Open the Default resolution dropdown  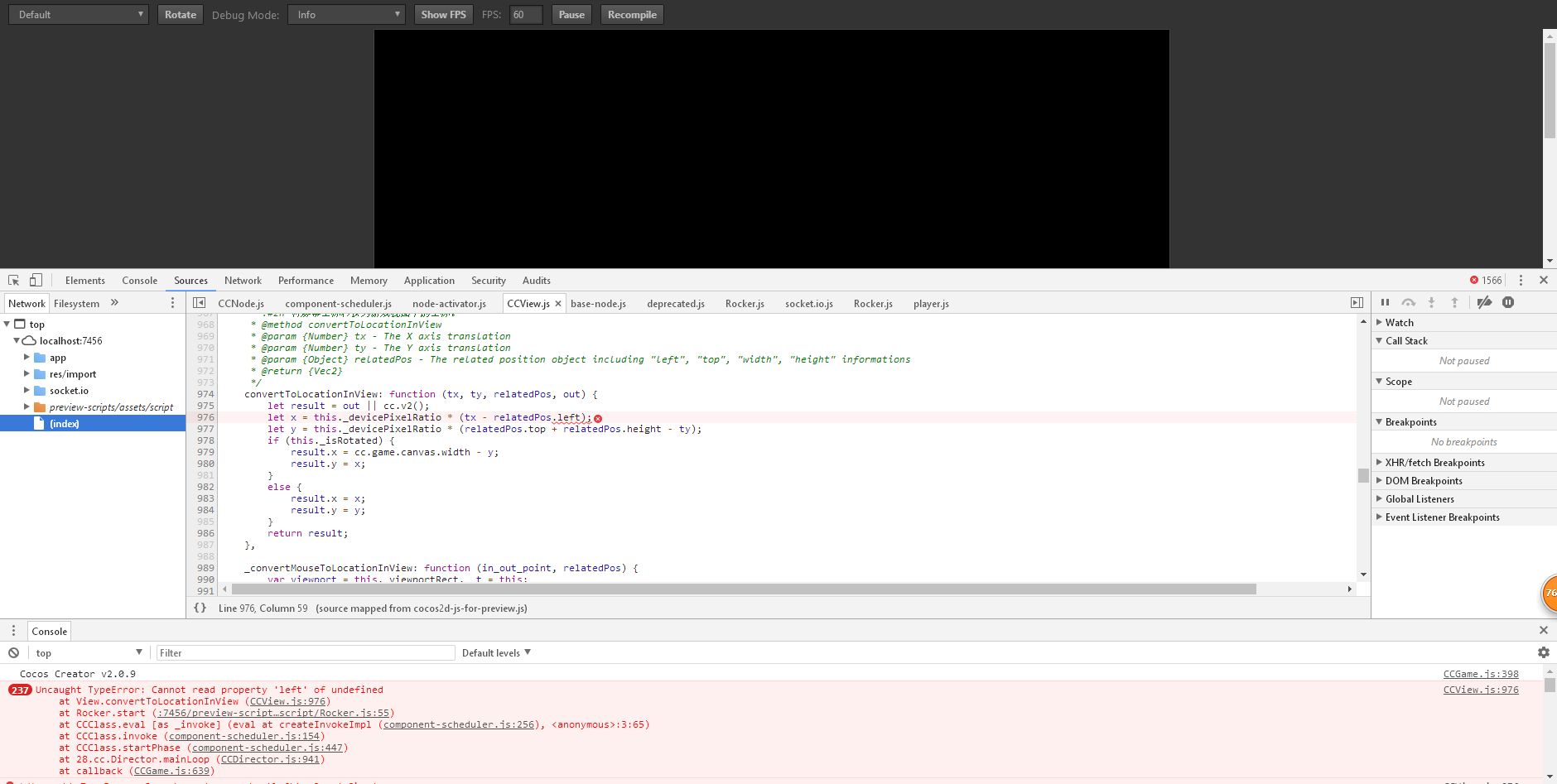[79, 15]
